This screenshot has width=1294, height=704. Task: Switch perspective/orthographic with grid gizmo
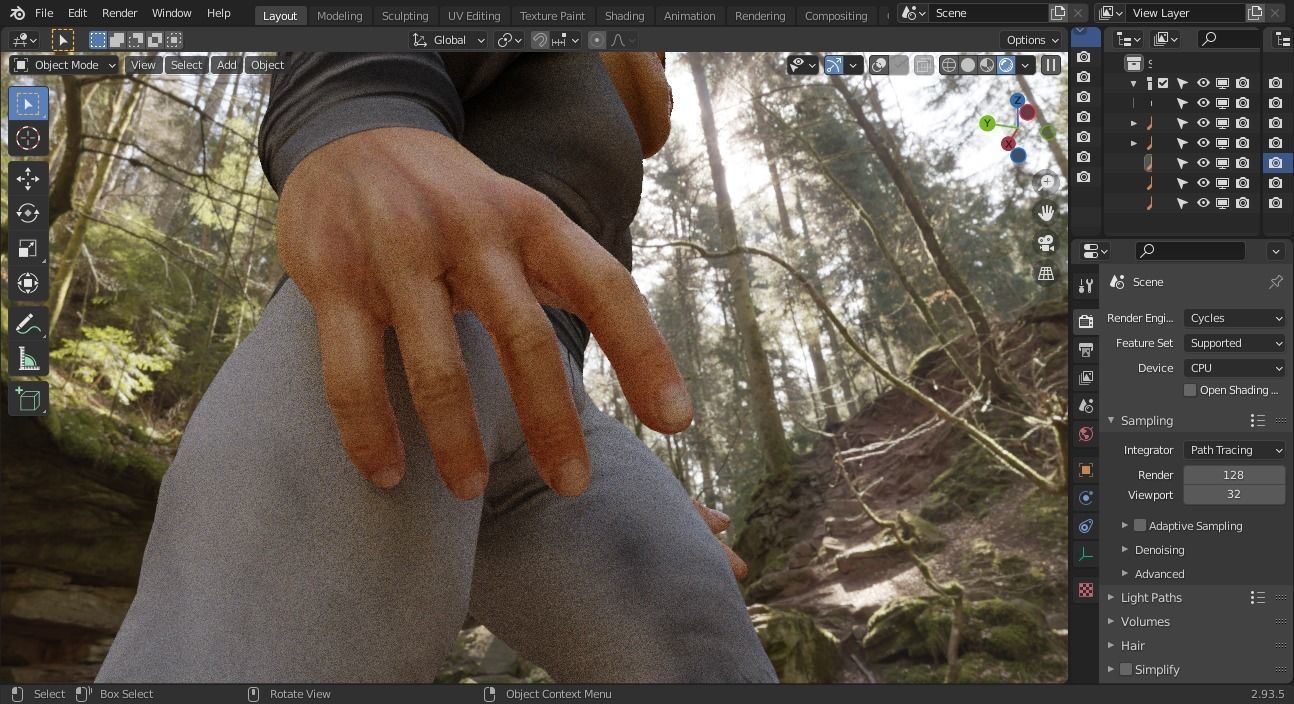[1046, 273]
